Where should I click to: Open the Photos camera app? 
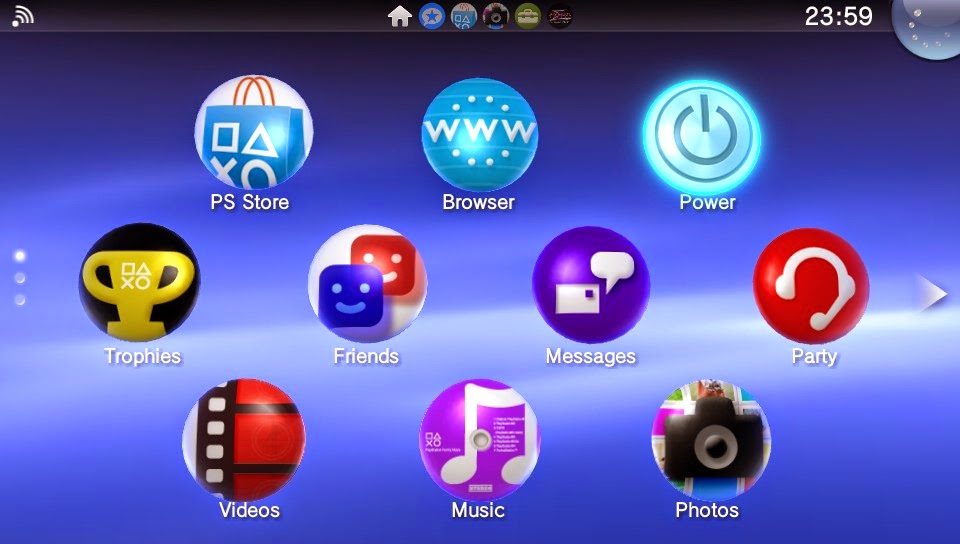(711, 440)
